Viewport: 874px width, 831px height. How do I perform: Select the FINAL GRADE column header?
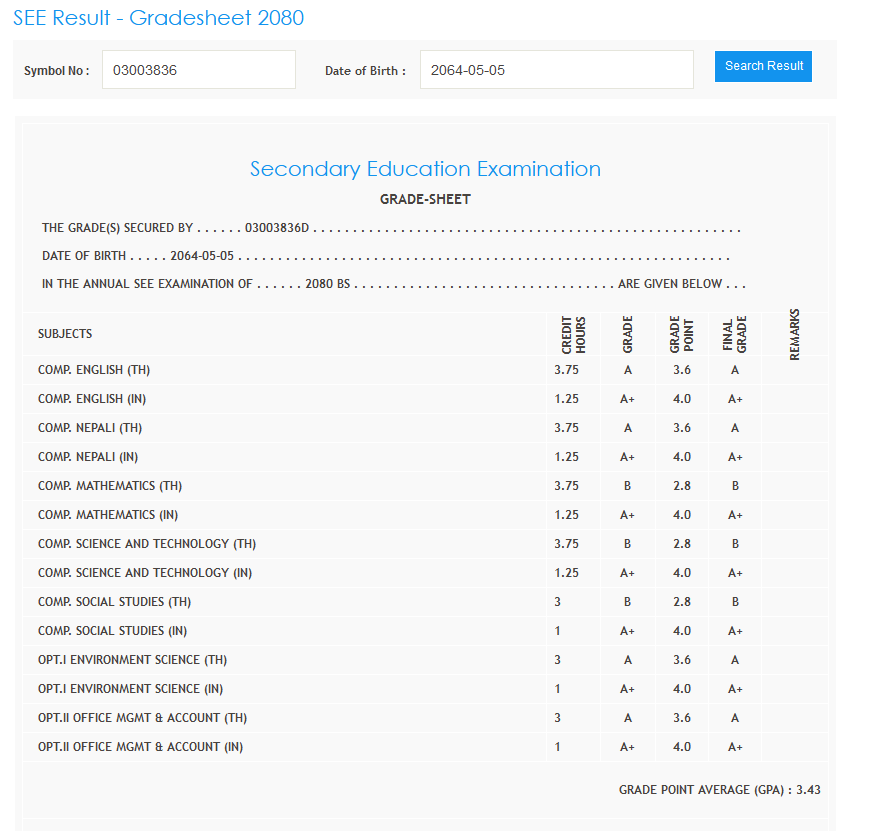735,335
